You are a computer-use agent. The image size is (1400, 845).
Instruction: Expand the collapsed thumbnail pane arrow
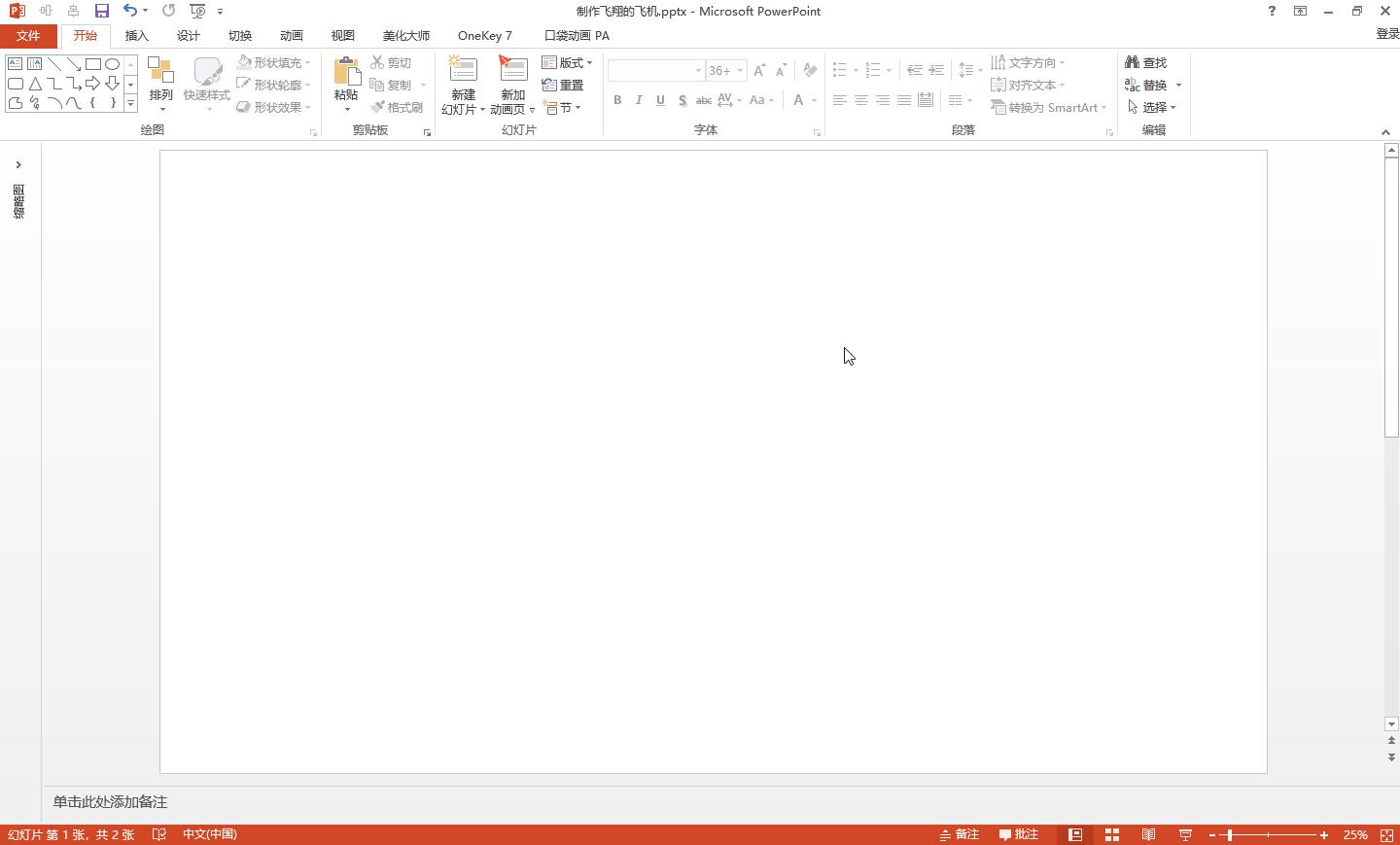[18, 164]
